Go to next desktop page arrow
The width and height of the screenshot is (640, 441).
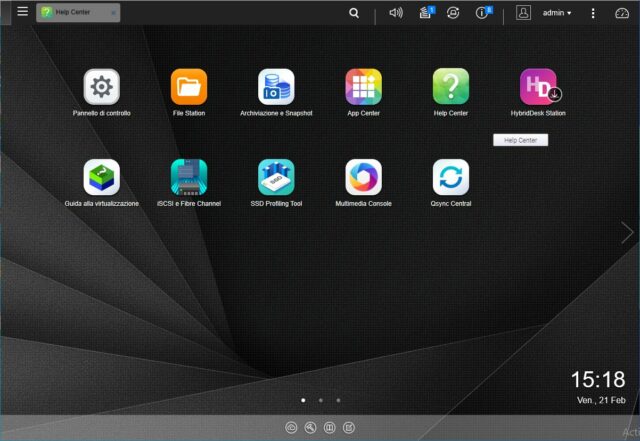627,232
